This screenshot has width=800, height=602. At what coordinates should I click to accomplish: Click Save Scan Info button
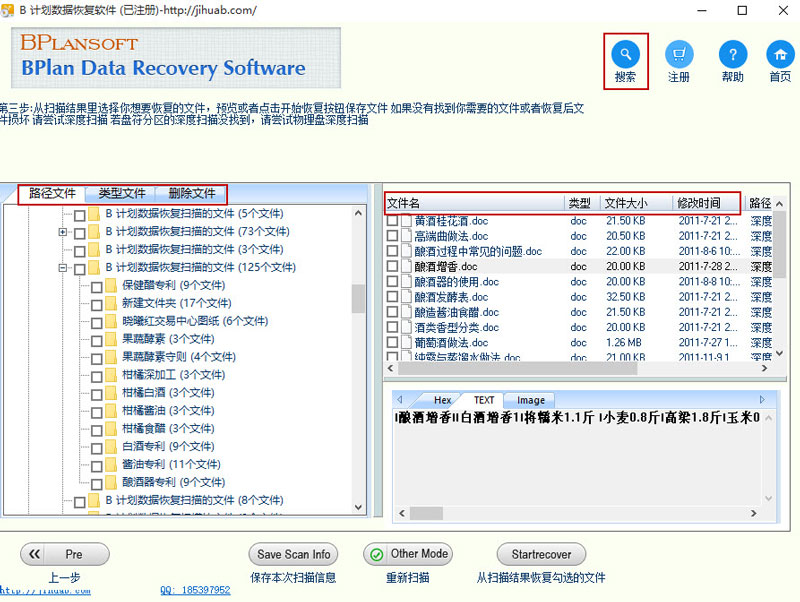click(293, 554)
